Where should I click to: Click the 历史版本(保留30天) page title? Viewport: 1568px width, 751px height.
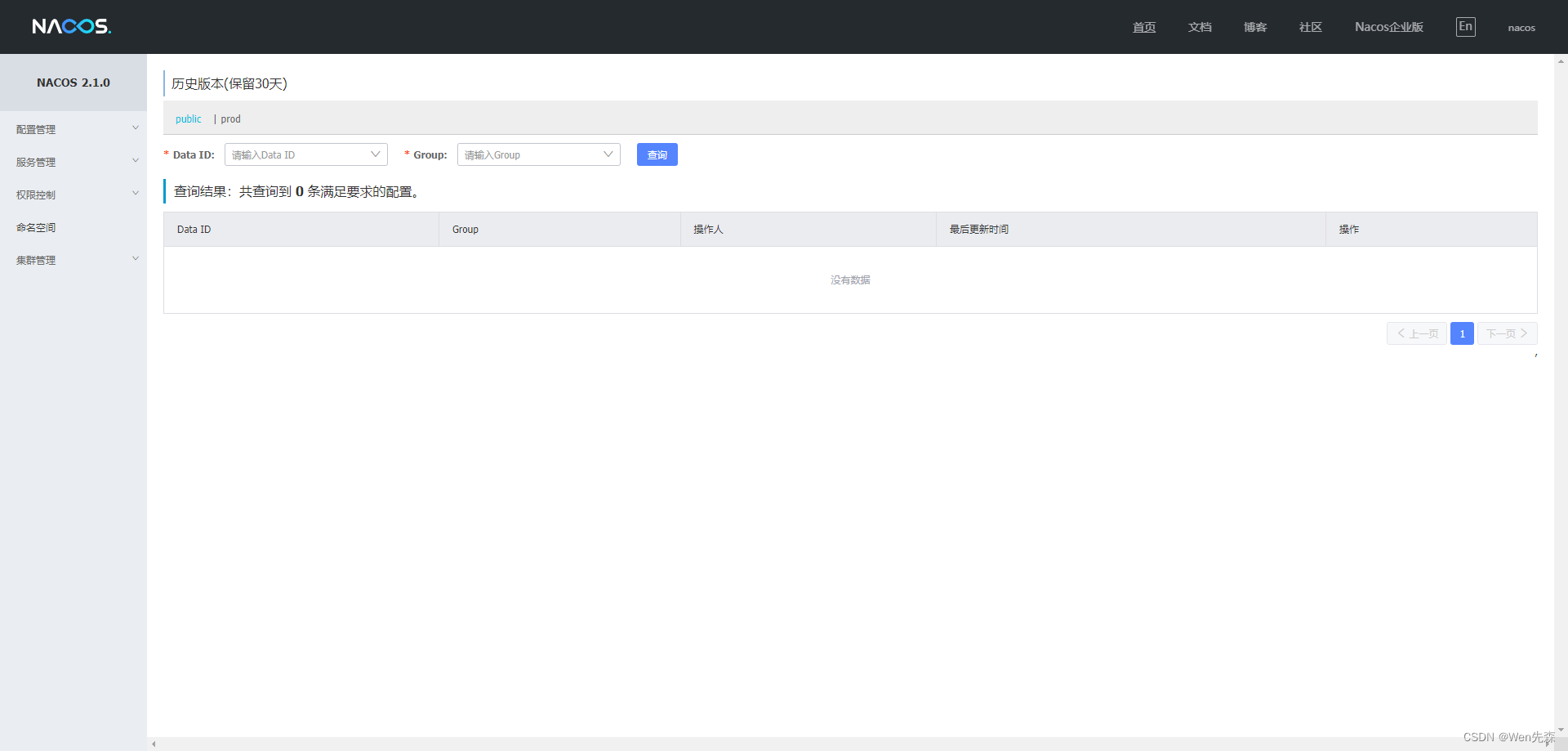coord(229,83)
